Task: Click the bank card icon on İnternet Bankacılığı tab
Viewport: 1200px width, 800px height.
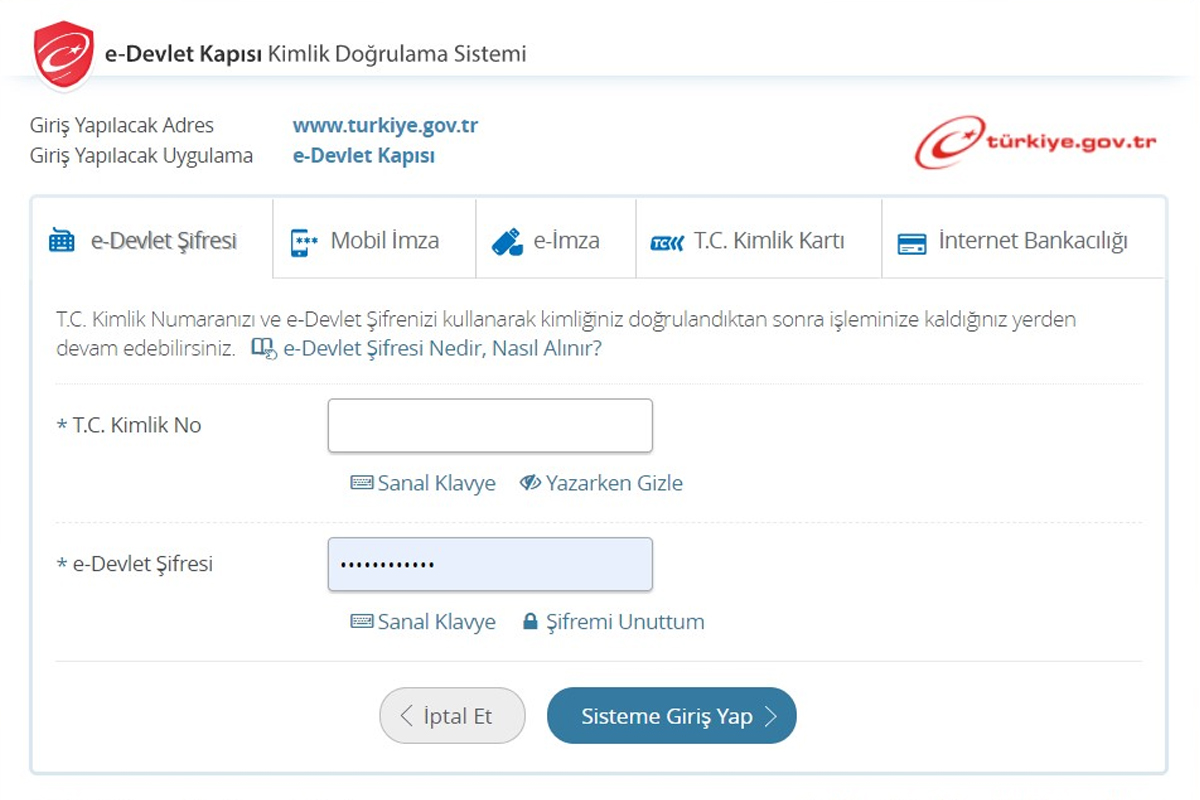Action: [x=913, y=240]
